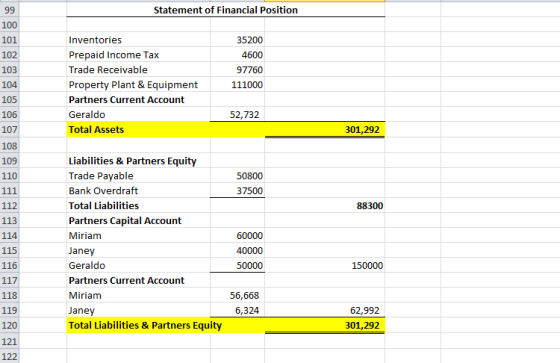Select row header 122
The image size is (560, 363).
pyautogui.click(x=9, y=356)
